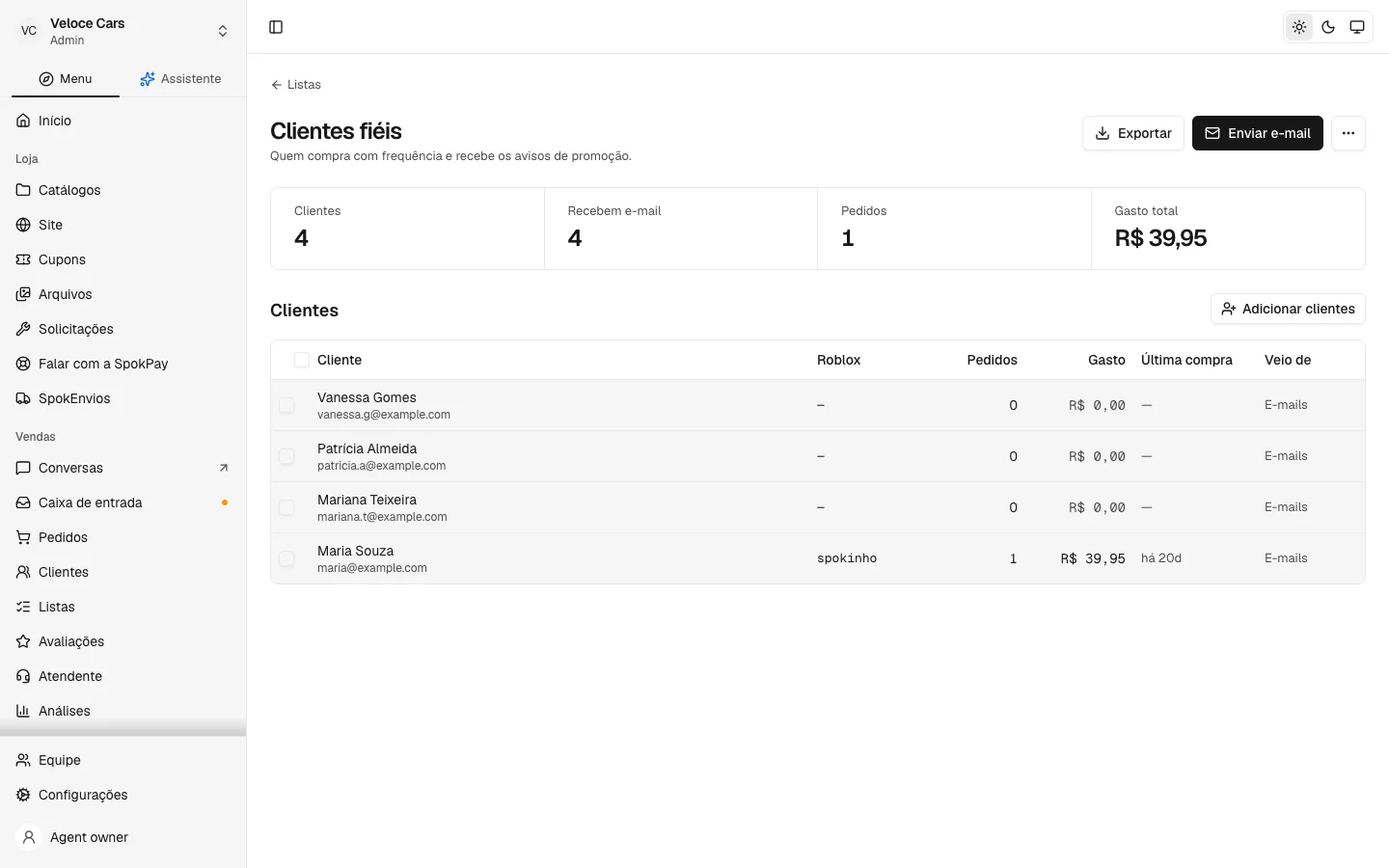This screenshot has height=868, width=1389.
Task: Open Conversas external link item
Action: (x=123, y=468)
